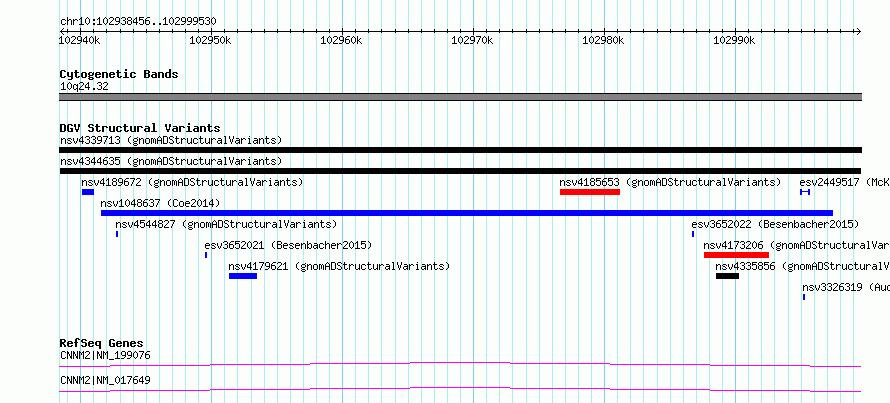Click the 102960k ruler label
The image size is (890, 403).
[342, 40]
